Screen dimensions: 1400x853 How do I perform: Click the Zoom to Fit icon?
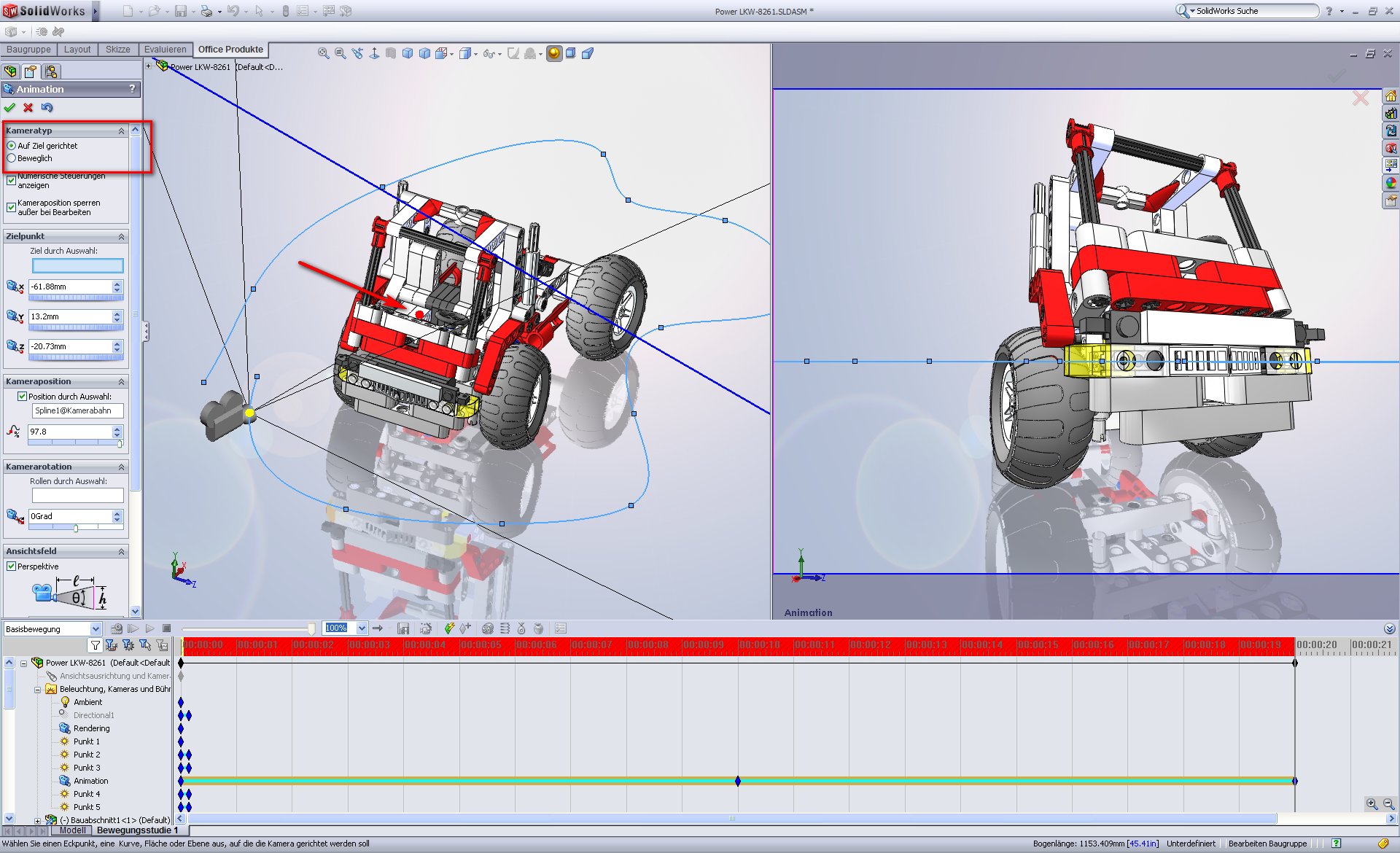324,53
